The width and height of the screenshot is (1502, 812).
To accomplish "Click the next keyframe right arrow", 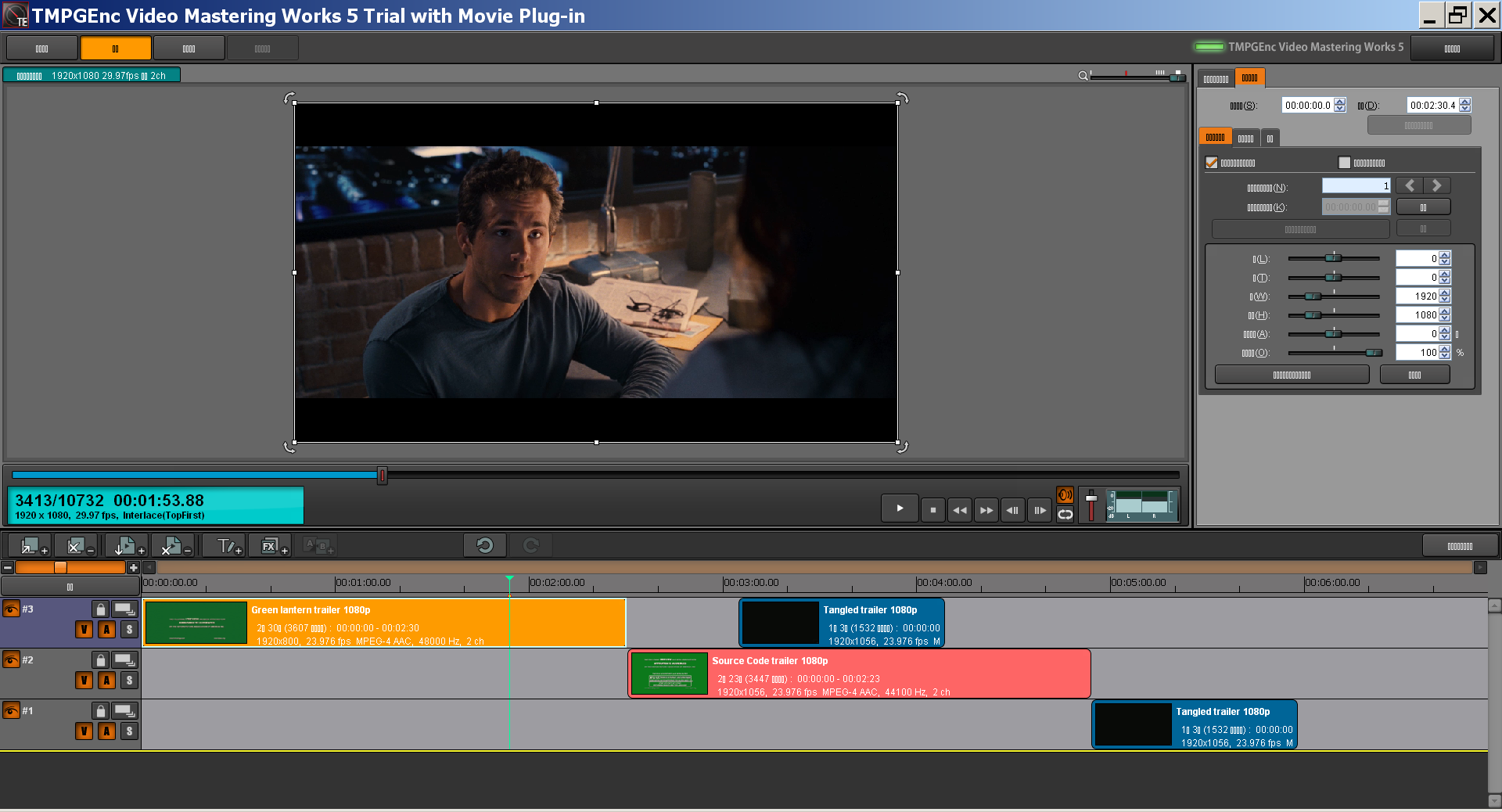I will point(1436,185).
